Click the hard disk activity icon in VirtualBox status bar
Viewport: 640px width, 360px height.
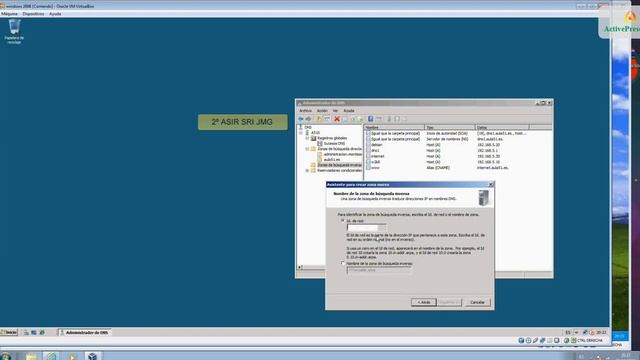click(x=521, y=340)
